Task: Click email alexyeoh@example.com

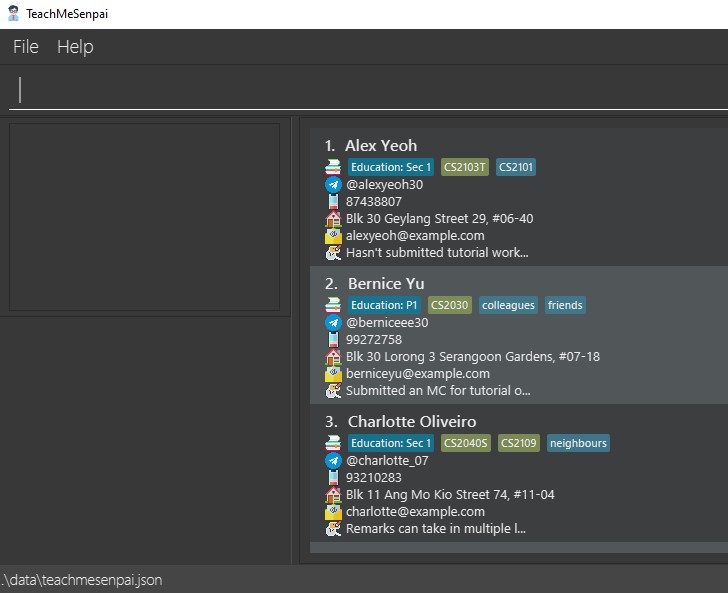Action: (415, 236)
